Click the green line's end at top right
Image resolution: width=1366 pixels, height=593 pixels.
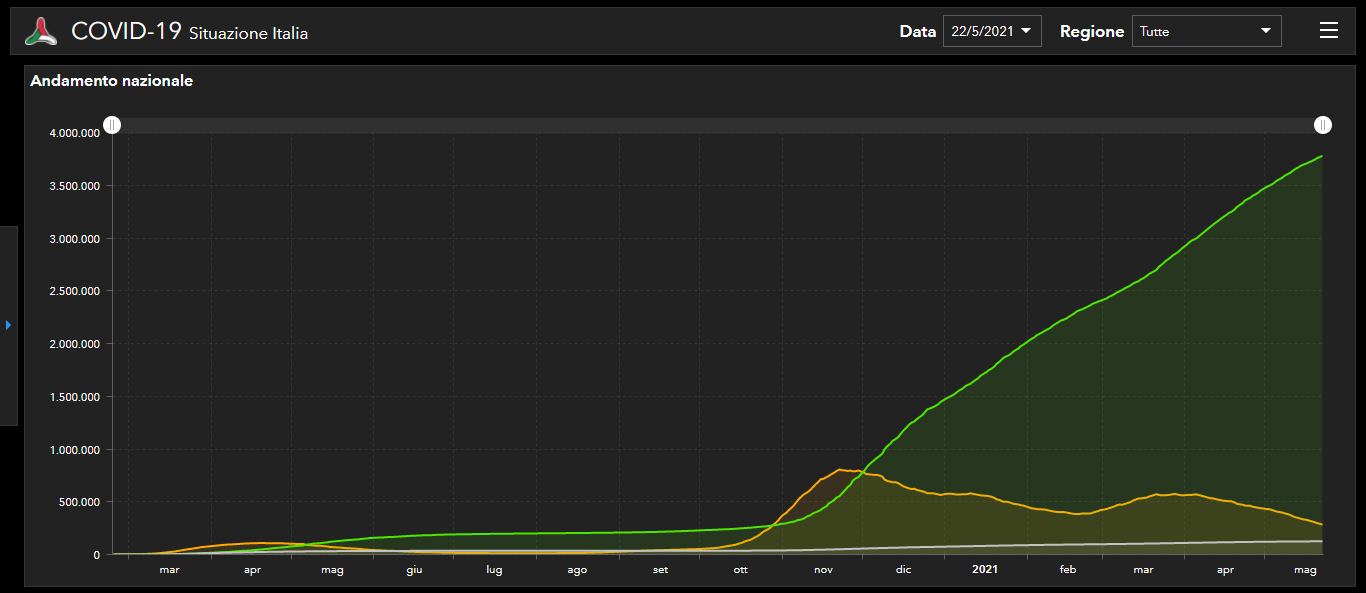pos(1322,157)
